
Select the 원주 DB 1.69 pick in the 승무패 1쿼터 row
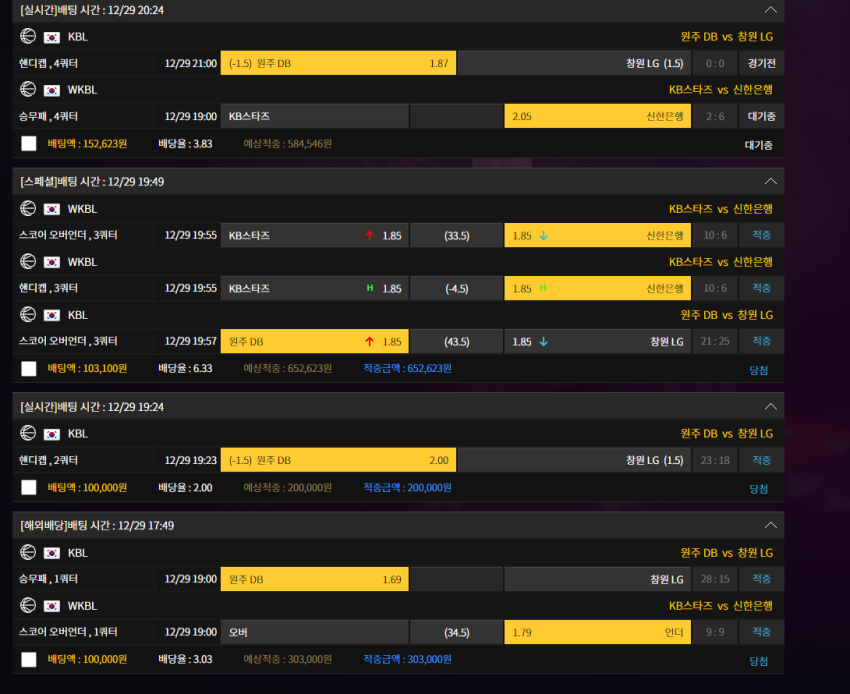(x=314, y=579)
